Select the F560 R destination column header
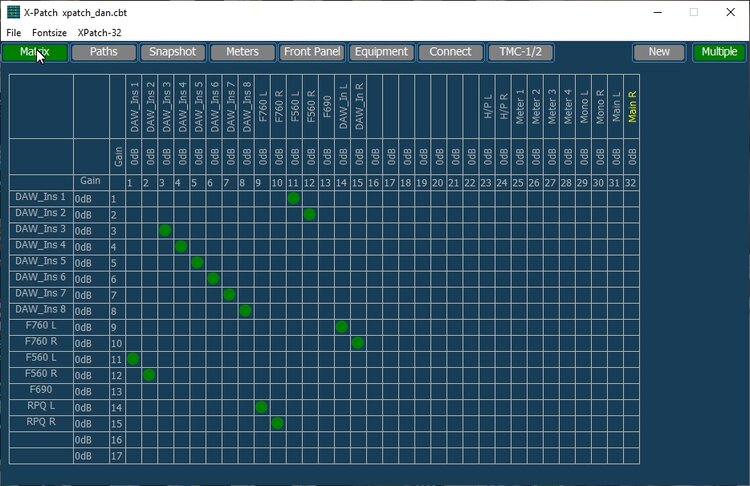This screenshot has width=750, height=486. (x=311, y=107)
